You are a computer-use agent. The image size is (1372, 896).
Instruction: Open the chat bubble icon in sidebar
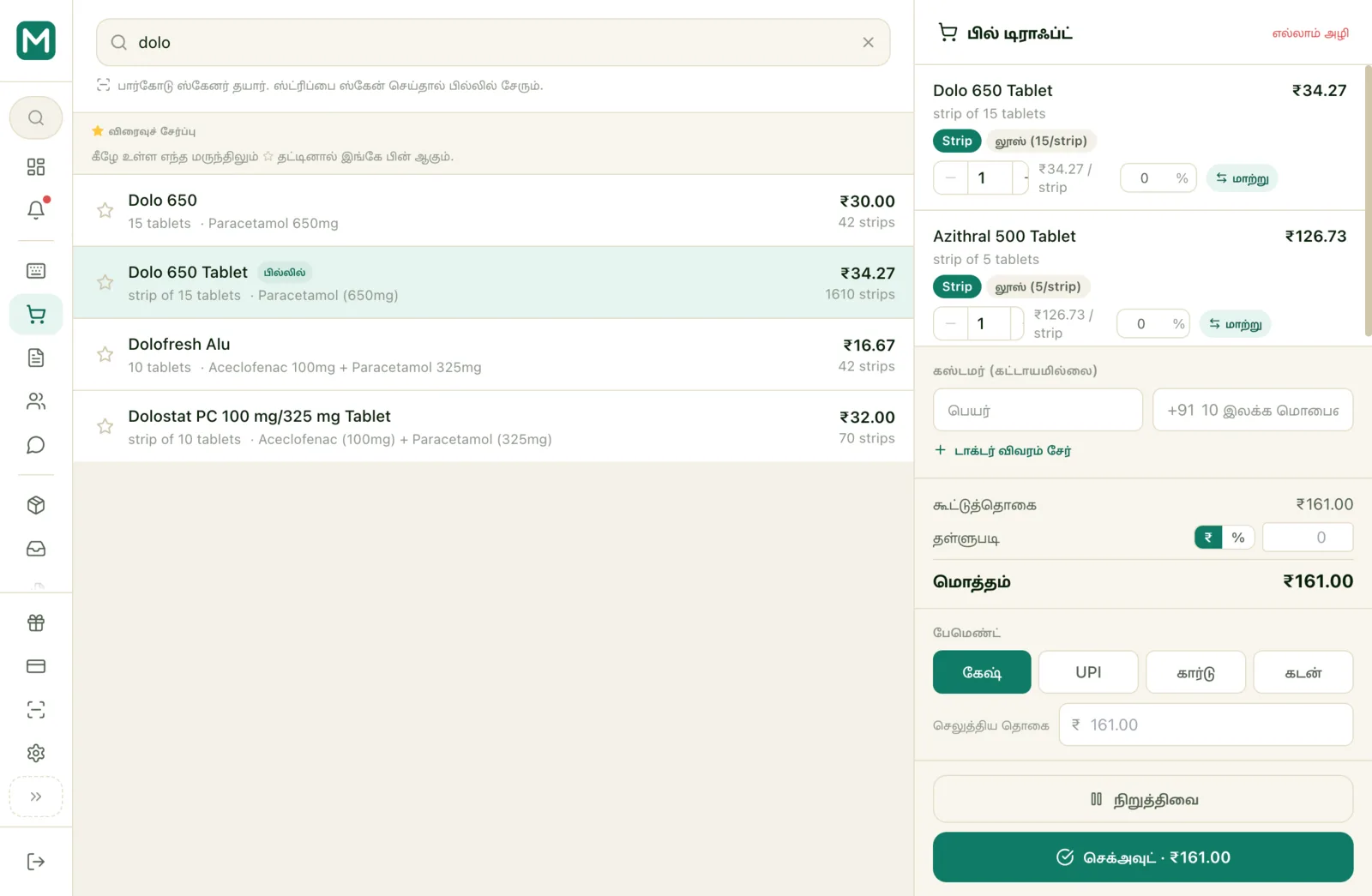[x=36, y=445]
